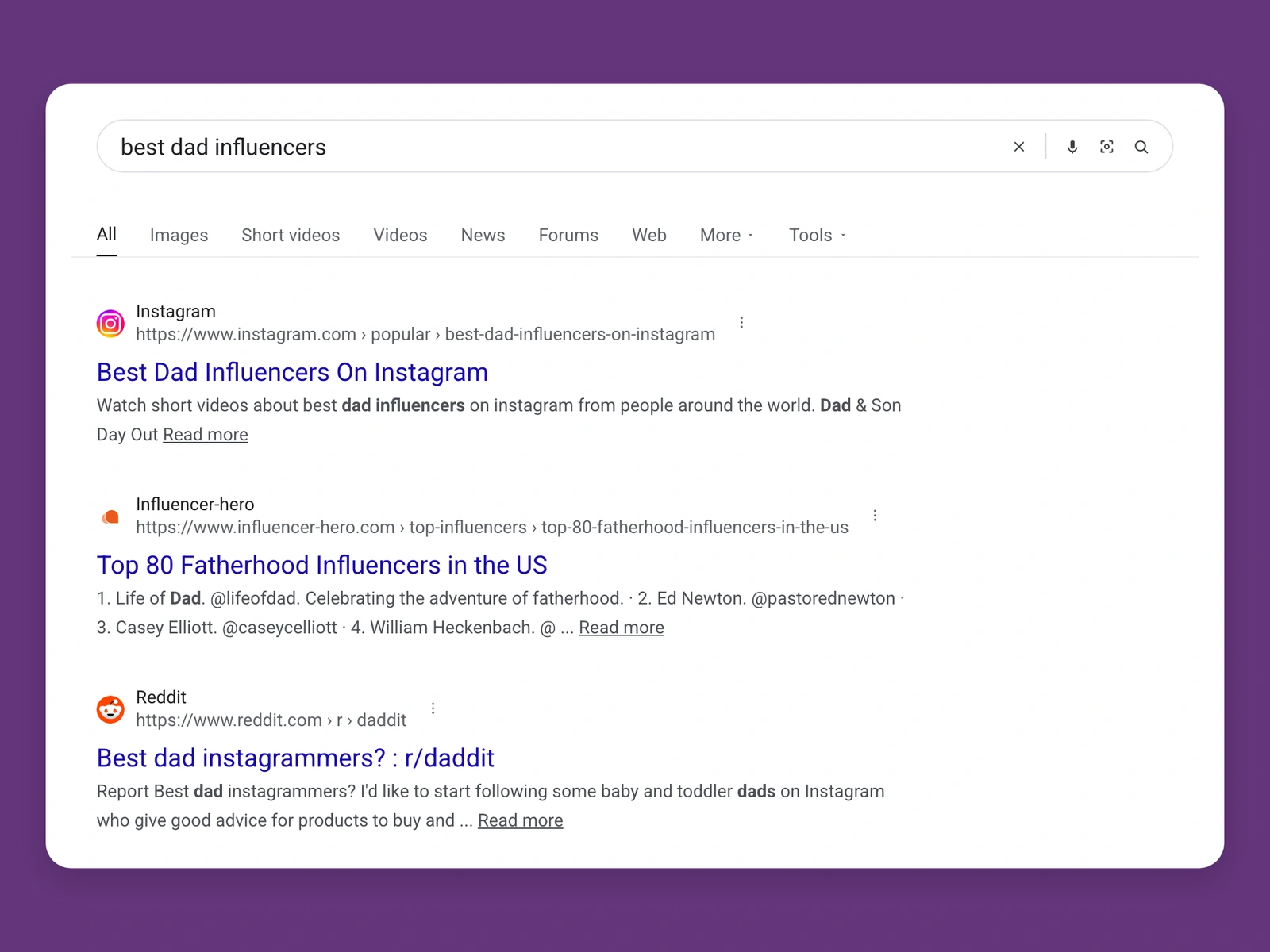This screenshot has width=1270, height=952.
Task: Expand the Tools dropdown
Action: tap(818, 236)
